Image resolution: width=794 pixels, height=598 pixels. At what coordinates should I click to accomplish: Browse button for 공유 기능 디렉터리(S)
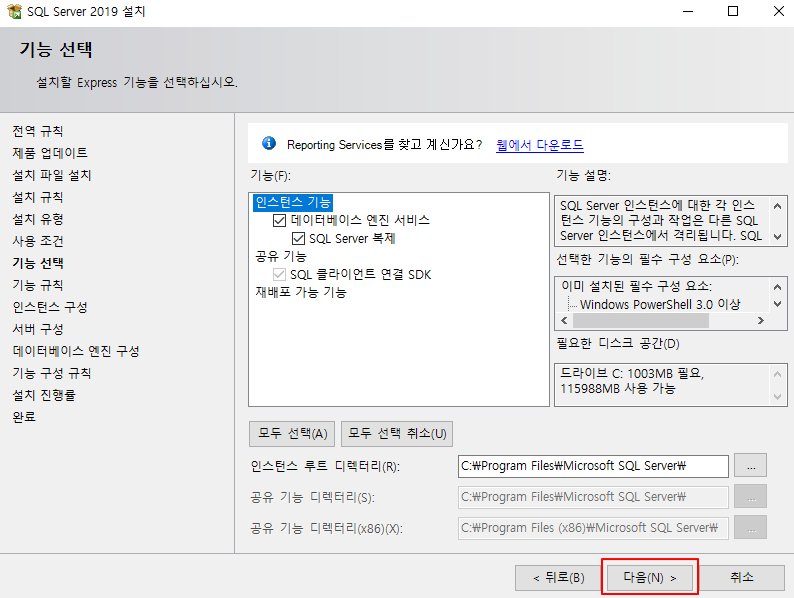(x=750, y=497)
